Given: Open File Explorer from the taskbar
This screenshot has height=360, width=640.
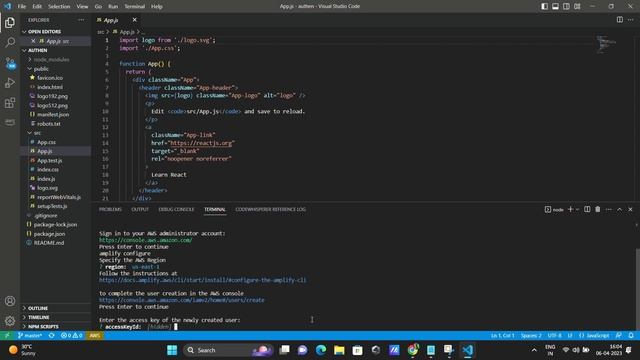Looking at the screenshot, I should click(339, 350).
